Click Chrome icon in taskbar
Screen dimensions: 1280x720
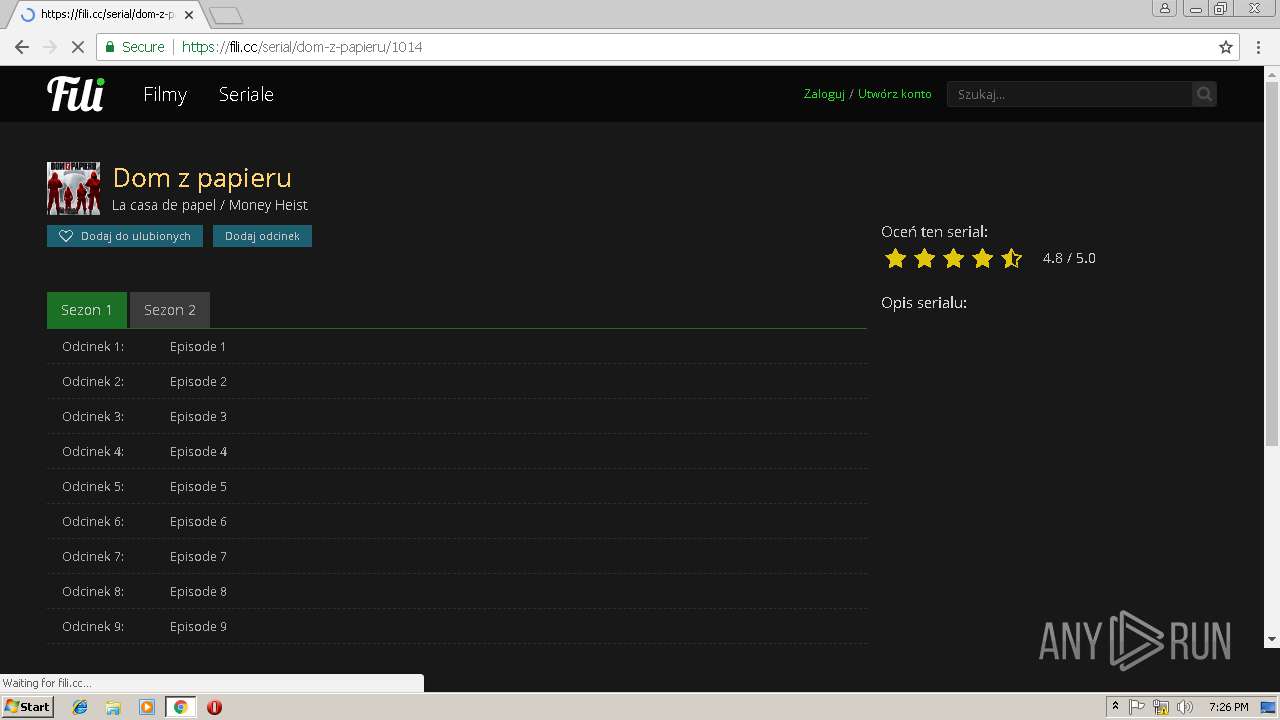pyautogui.click(x=180, y=707)
